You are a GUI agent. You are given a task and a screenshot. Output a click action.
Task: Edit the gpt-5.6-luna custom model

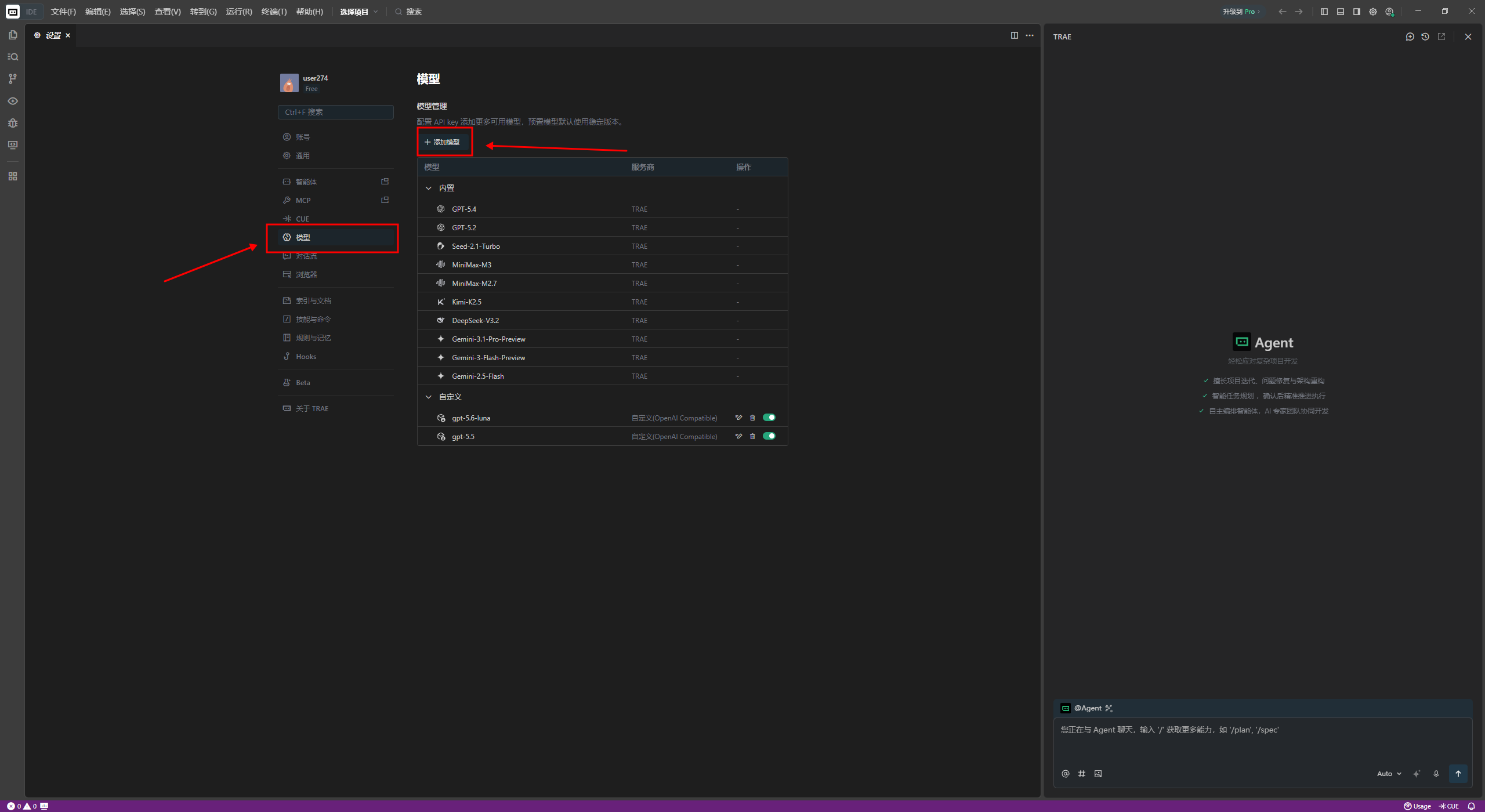click(x=738, y=418)
